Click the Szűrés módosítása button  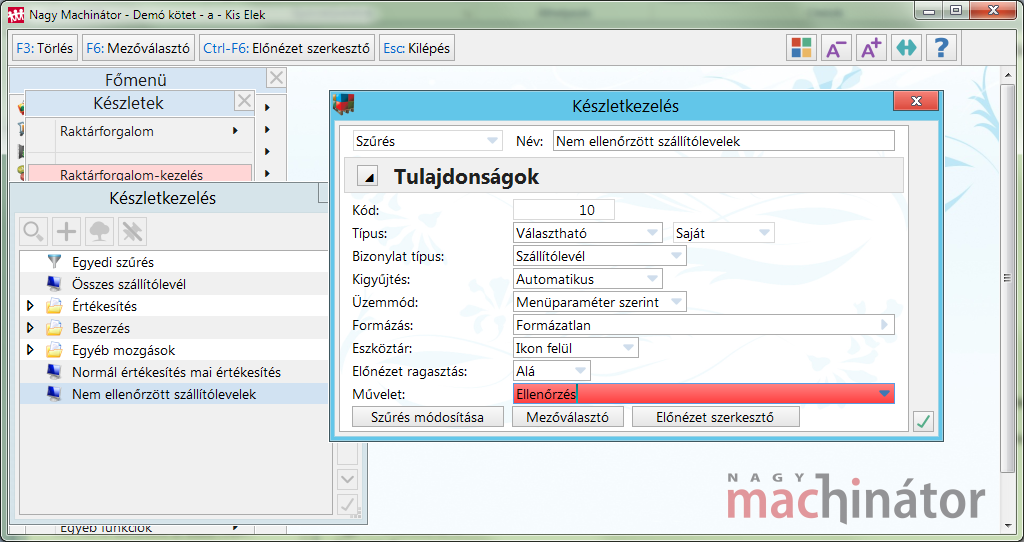[x=428, y=417]
